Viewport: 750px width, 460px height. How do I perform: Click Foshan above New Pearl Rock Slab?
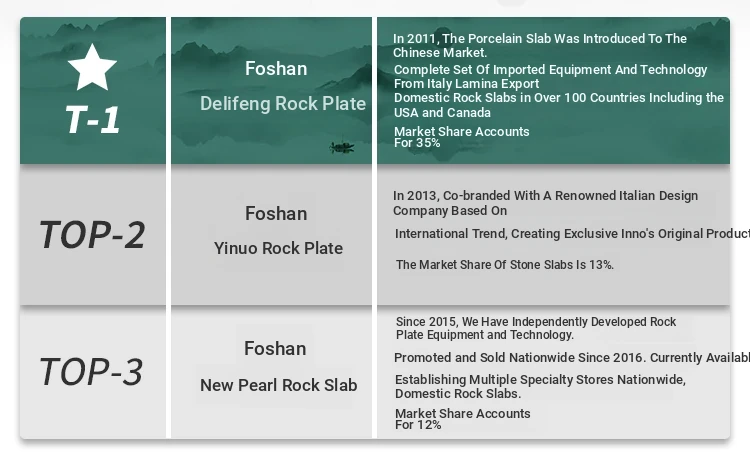275,348
